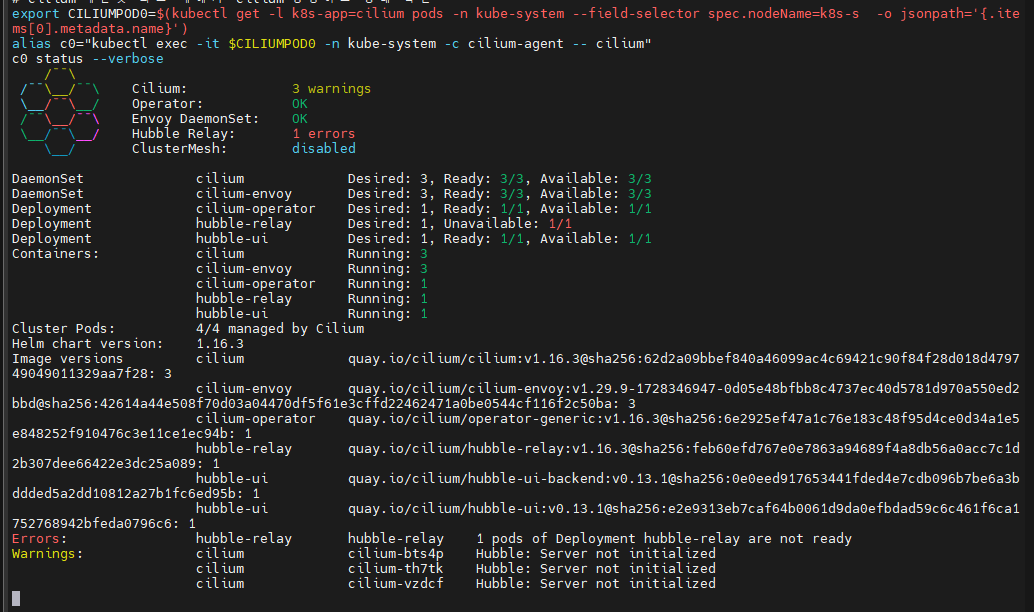Click the red "1 errors" Hubble Relay status
Screen dimensions: 1034x612
323,134
